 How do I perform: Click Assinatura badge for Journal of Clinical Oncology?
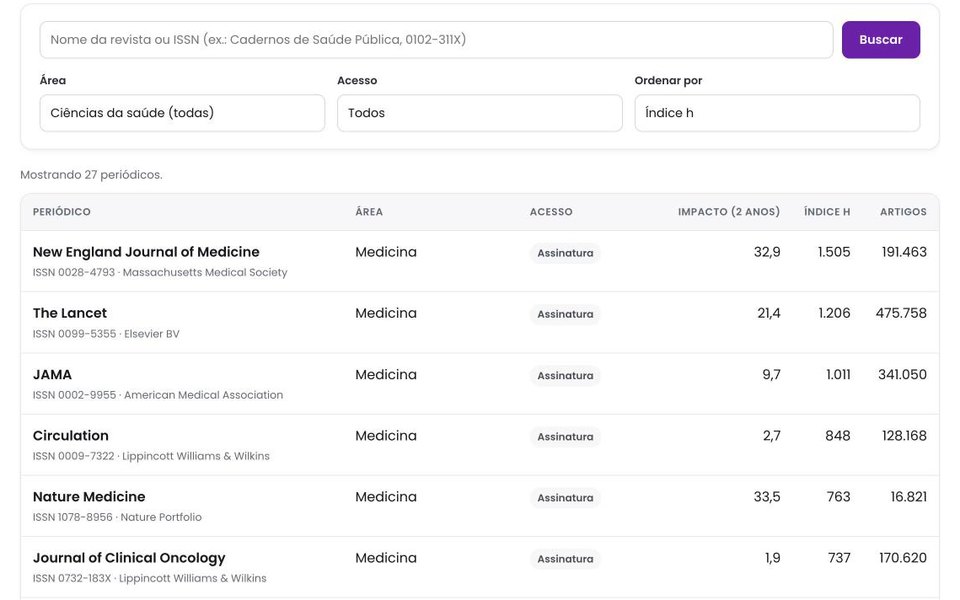tap(565, 559)
